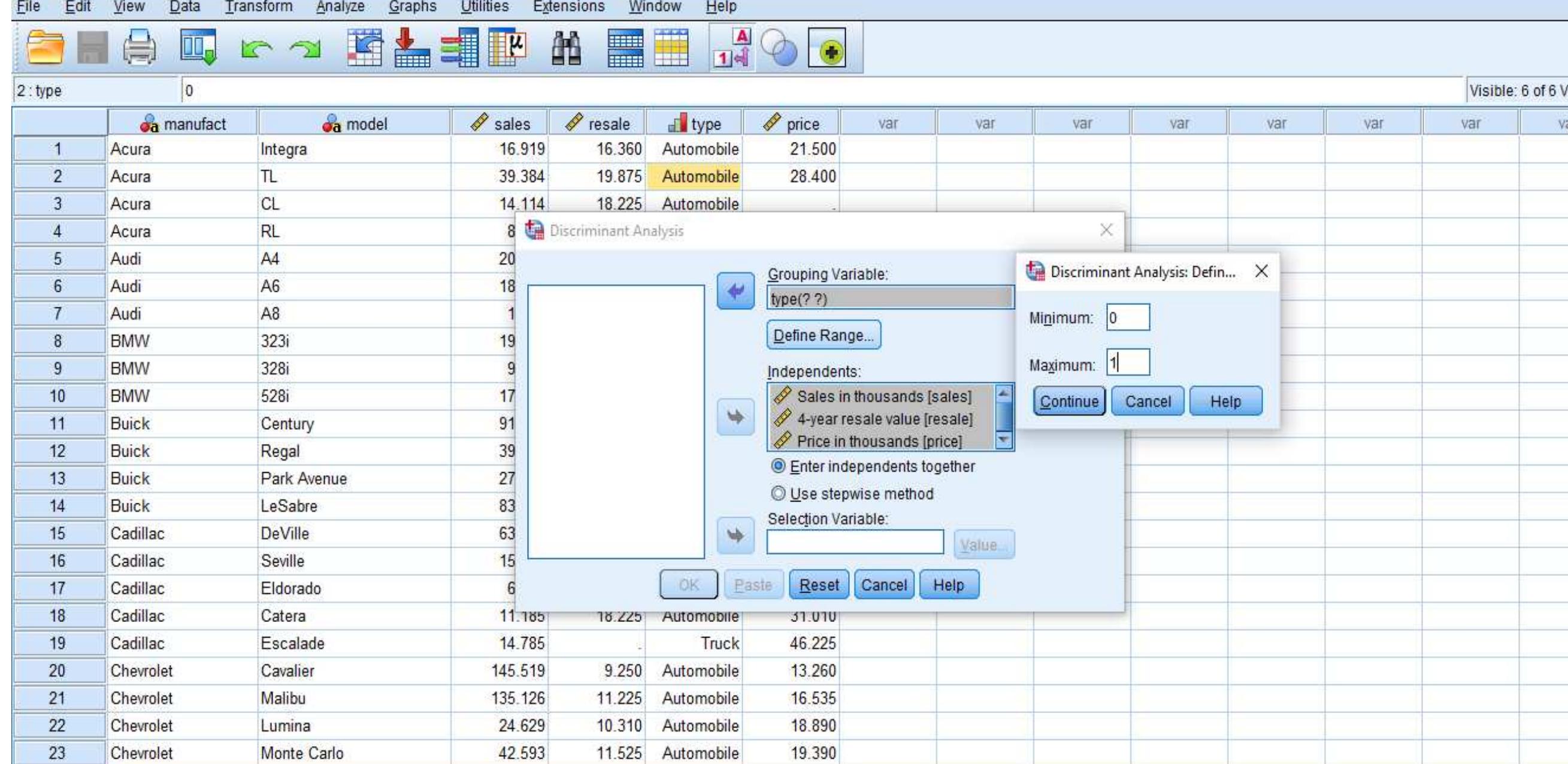Open the Define Range dialog
The width and height of the screenshot is (1568, 764).
click(823, 335)
